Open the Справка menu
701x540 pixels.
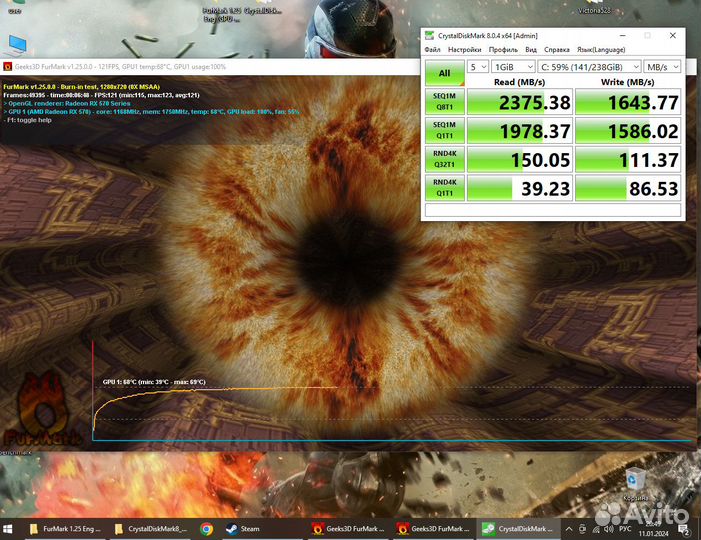click(x=557, y=50)
